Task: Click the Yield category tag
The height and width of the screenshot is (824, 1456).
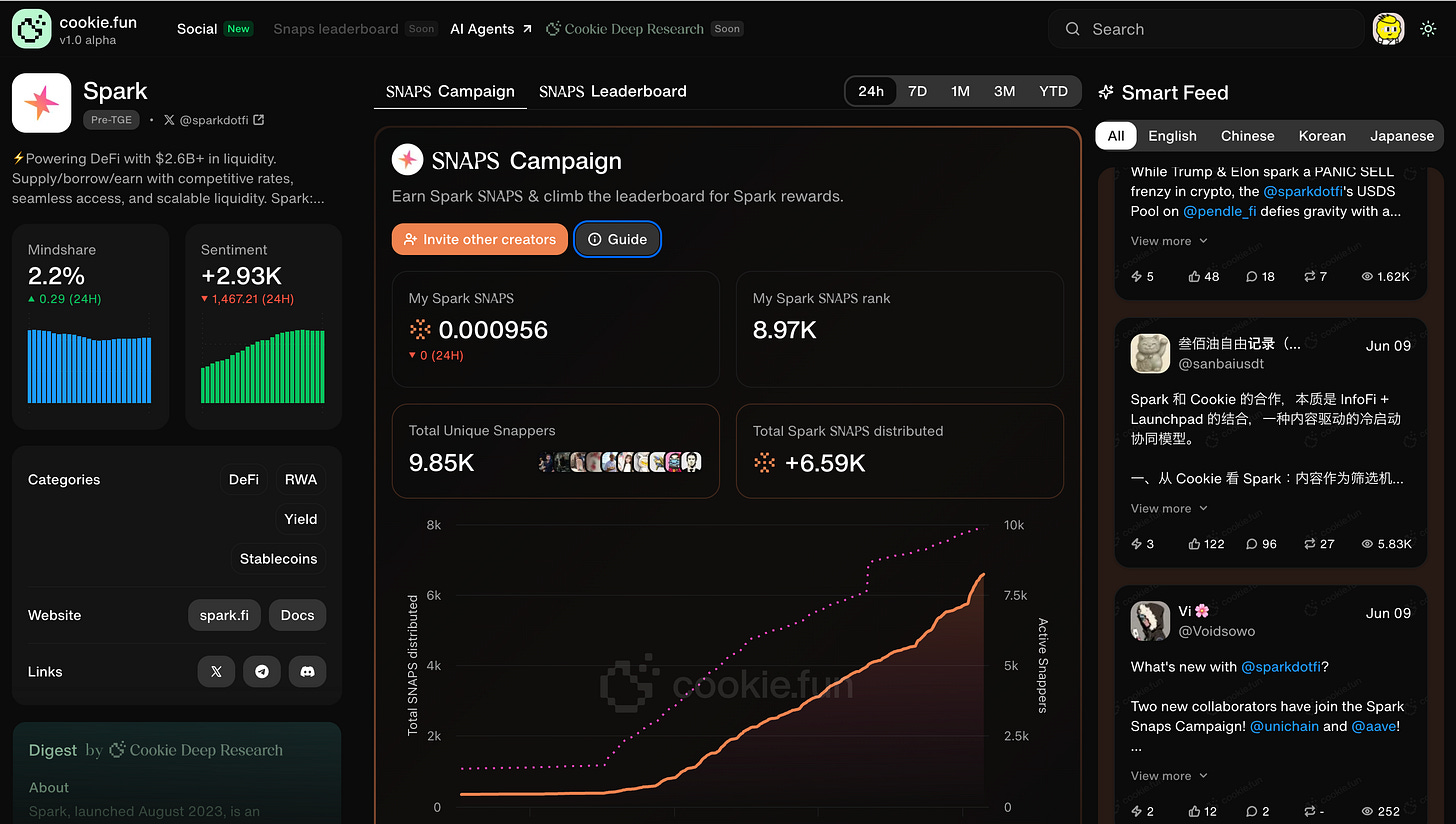Action: point(301,519)
